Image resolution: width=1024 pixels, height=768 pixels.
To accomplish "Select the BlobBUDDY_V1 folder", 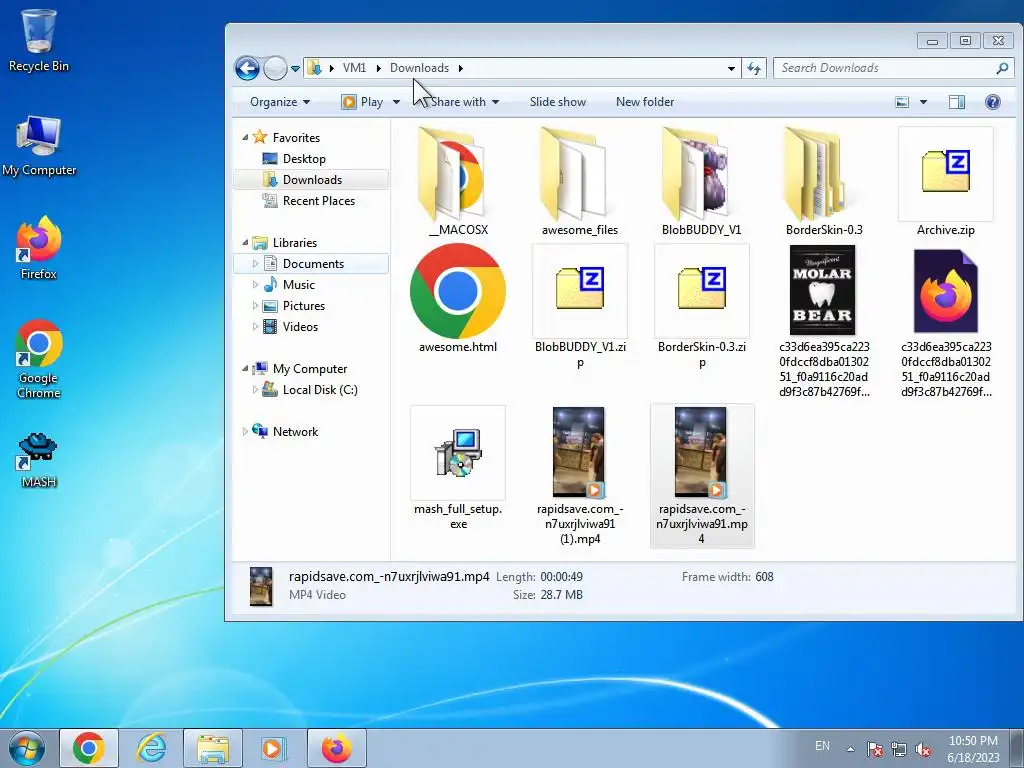I will [x=701, y=182].
